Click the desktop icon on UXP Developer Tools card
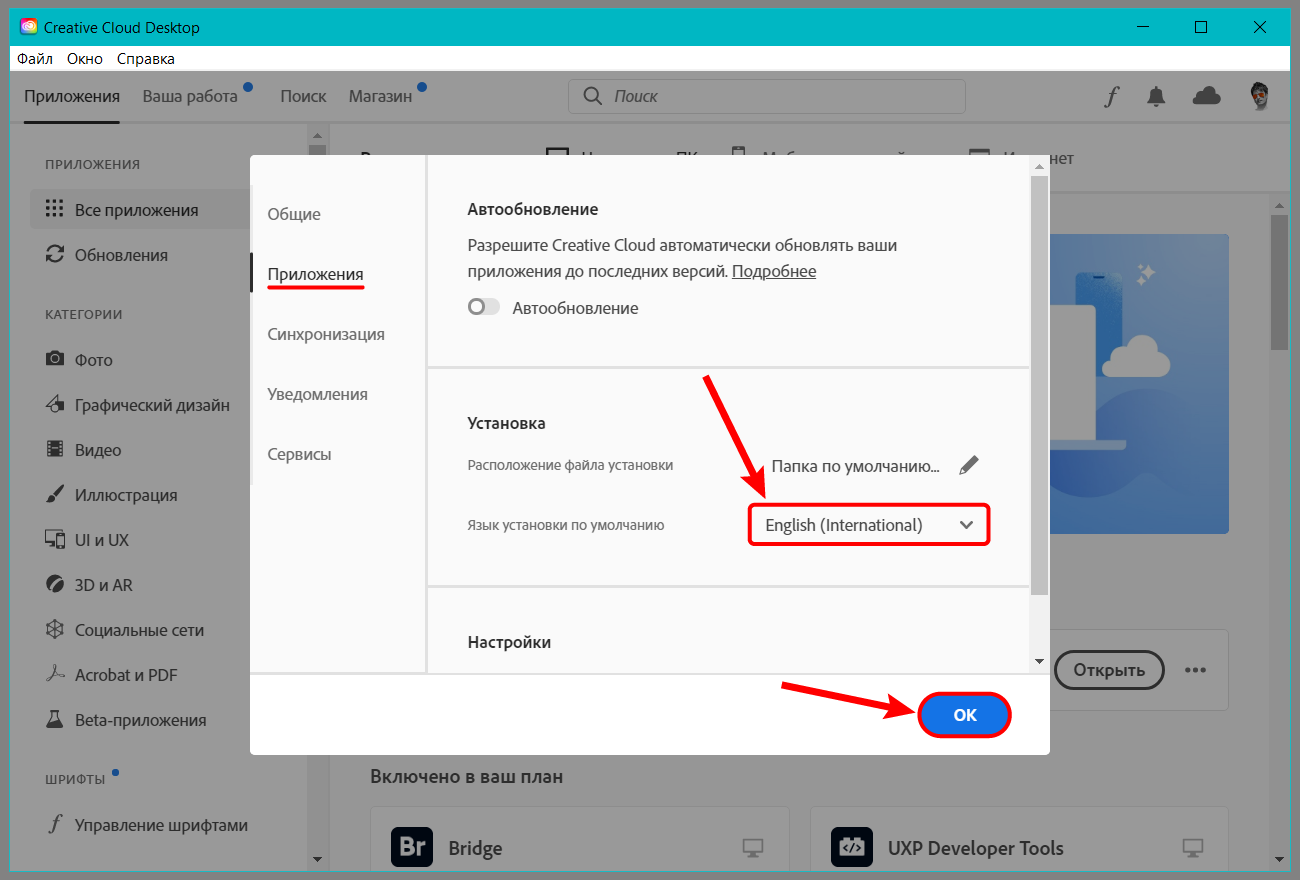 tap(1193, 848)
